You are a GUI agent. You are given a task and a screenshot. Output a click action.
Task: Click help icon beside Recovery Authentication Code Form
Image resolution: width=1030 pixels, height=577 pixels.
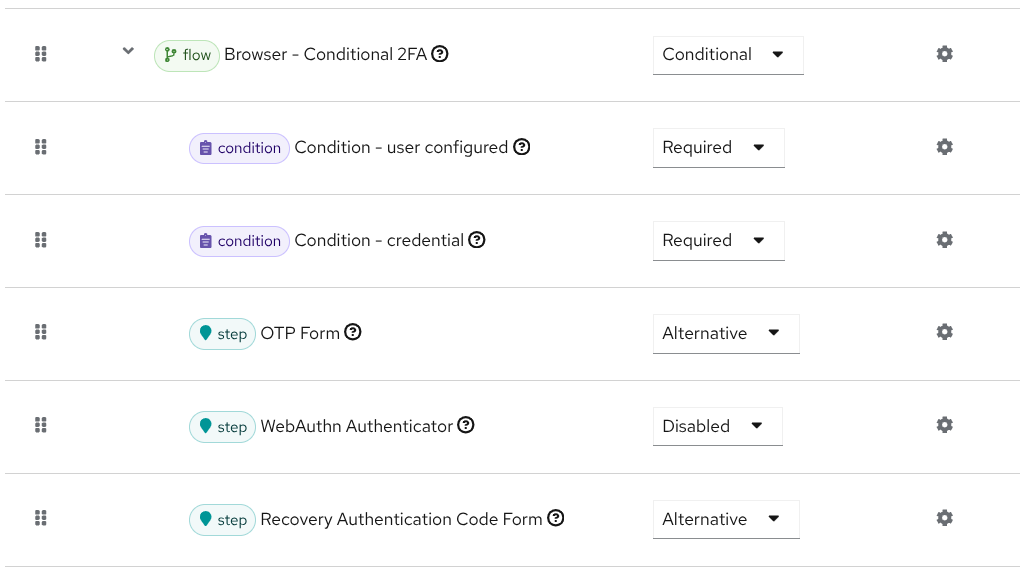556,519
